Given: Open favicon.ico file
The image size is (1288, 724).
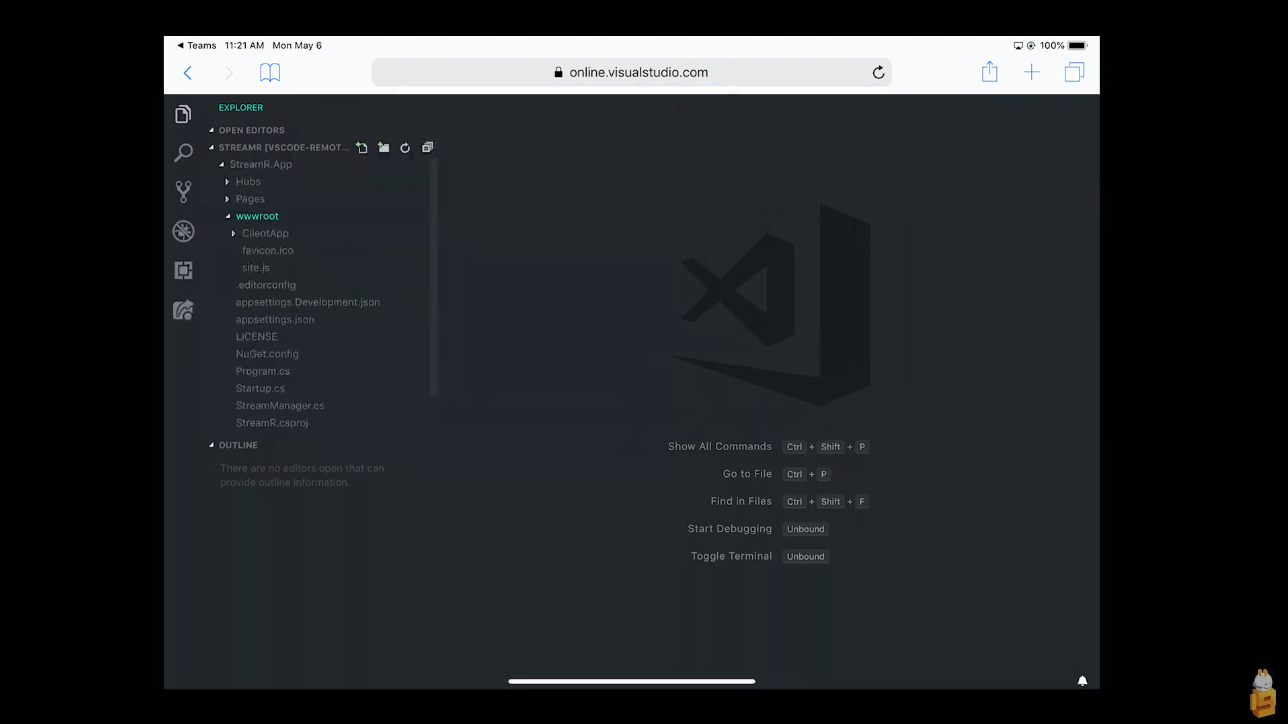Looking at the screenshot, I should [267, 250].
